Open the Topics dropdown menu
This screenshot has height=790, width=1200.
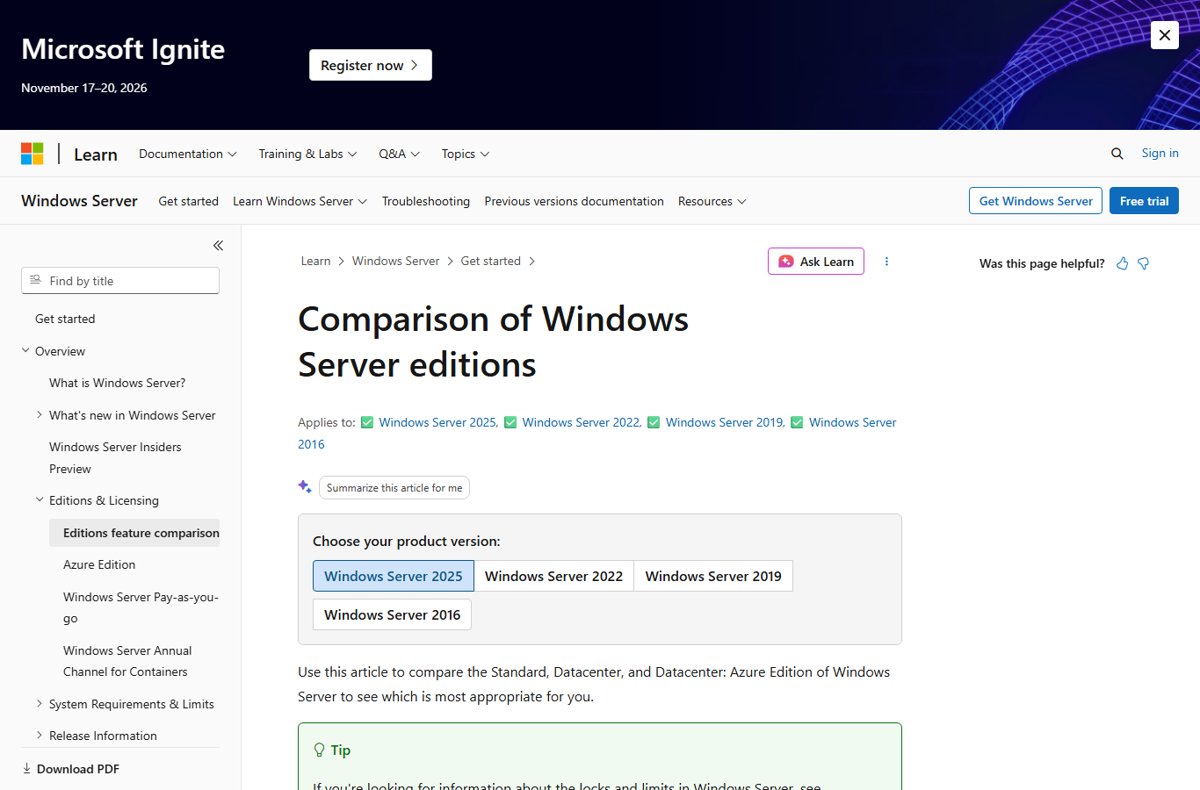pos(465,154)
